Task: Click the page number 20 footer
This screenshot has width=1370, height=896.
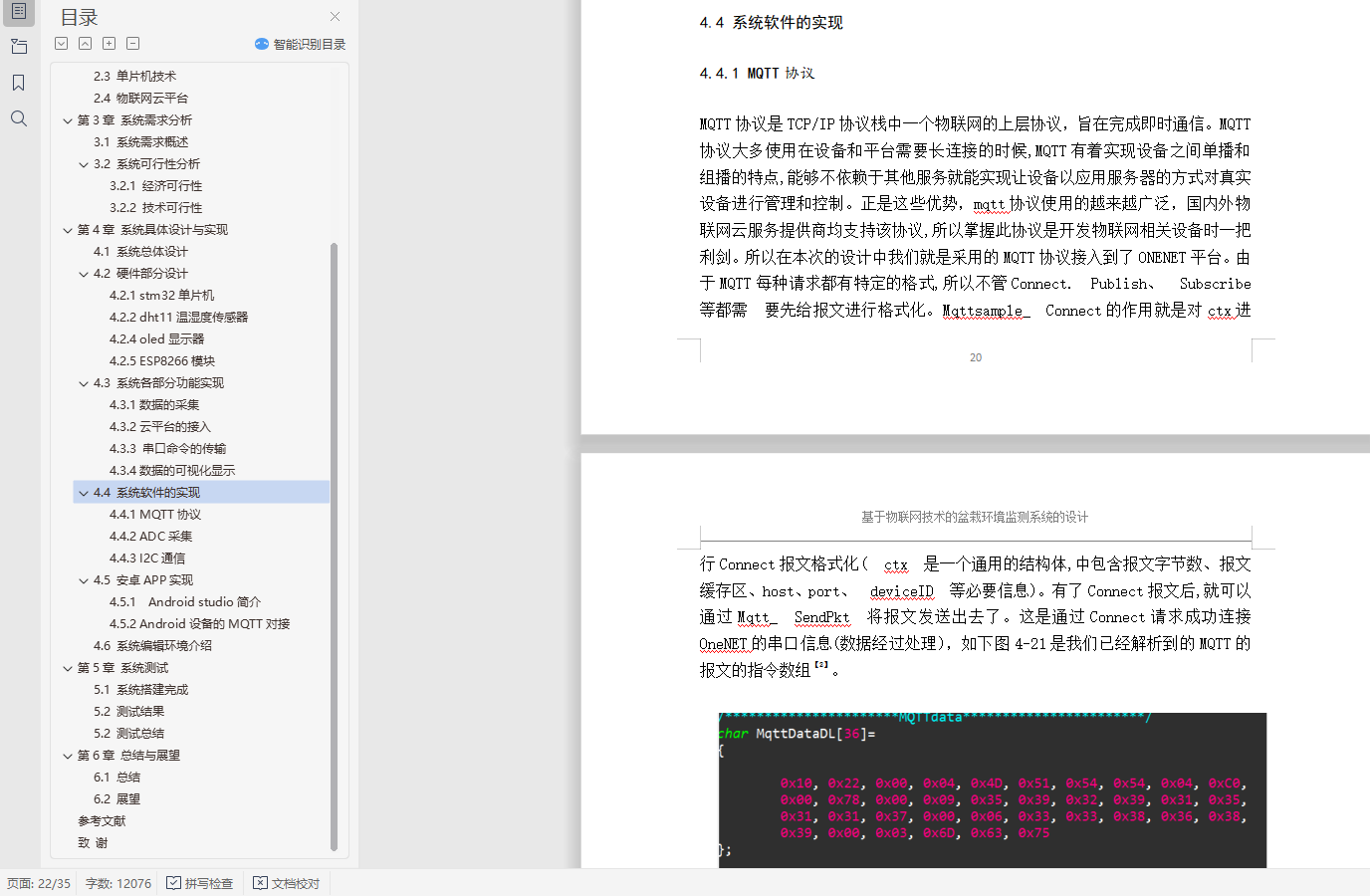Action: 976,357
